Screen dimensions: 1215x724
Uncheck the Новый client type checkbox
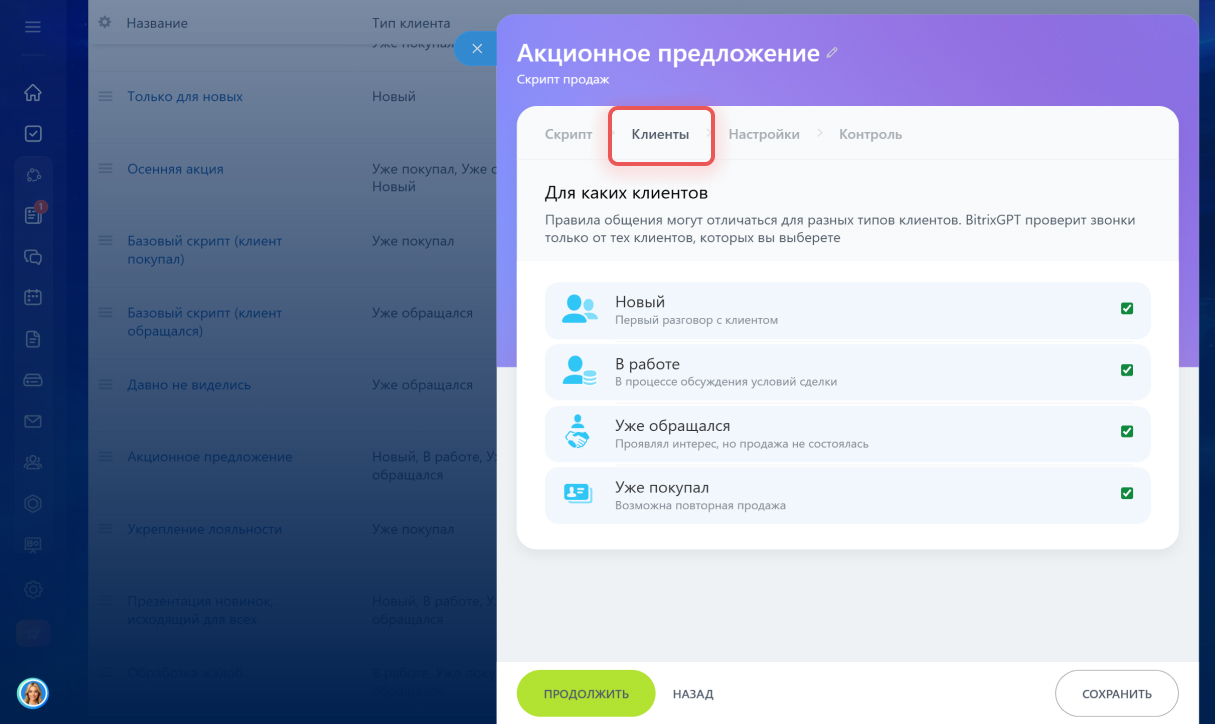[x=1127, y=309]
